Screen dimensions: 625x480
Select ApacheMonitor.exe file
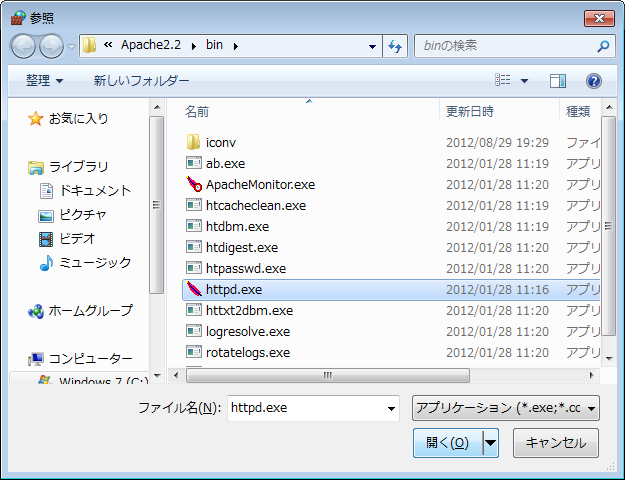pos(260,185)
